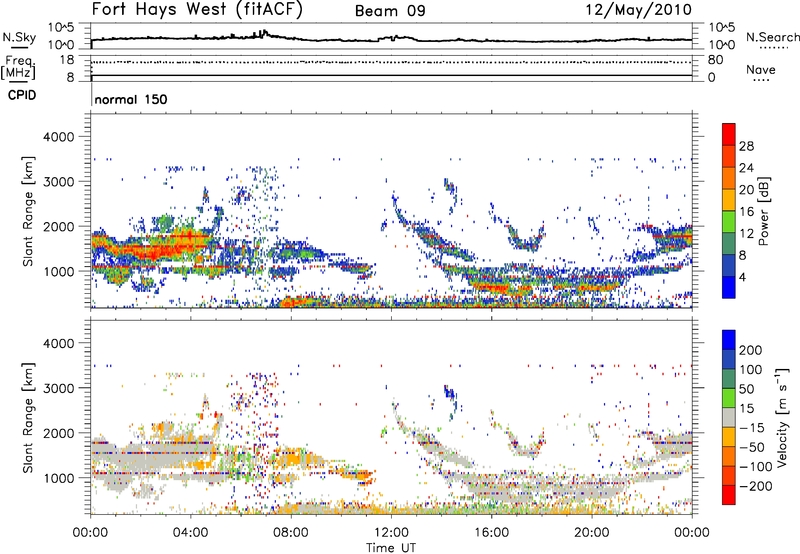The height and width of the screenshot is (554, 800).
Task: Click the '20:00' time axis label
Action: [x=592, y=533]
